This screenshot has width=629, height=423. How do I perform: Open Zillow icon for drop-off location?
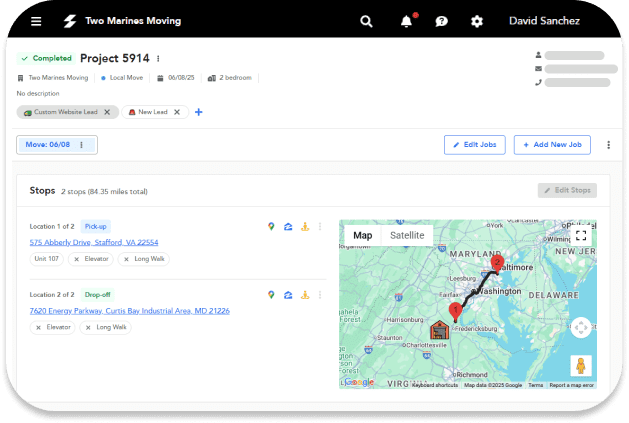pyautogui.click(x=288, y=295)
